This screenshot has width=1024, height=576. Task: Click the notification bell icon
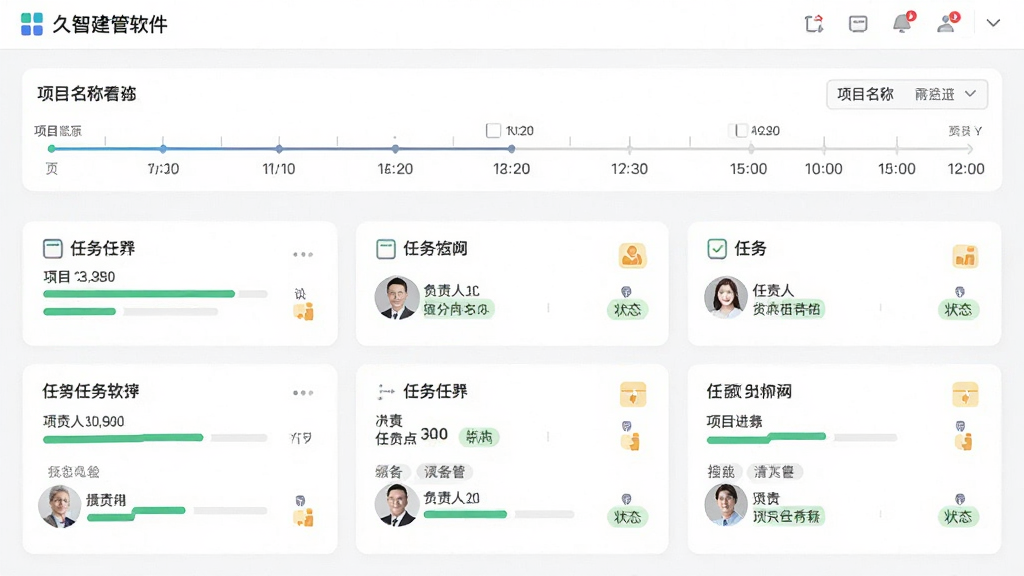(903, 24)
